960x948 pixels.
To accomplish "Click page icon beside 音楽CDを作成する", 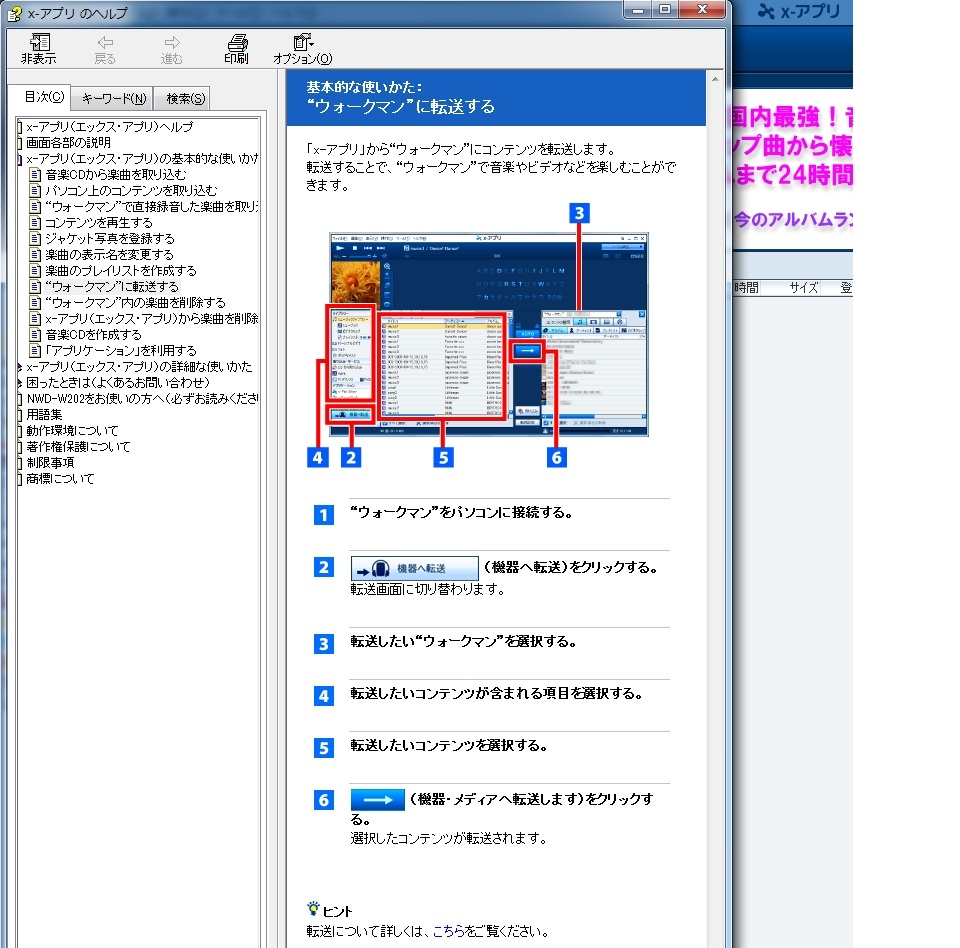I will [x=36, y=334].
